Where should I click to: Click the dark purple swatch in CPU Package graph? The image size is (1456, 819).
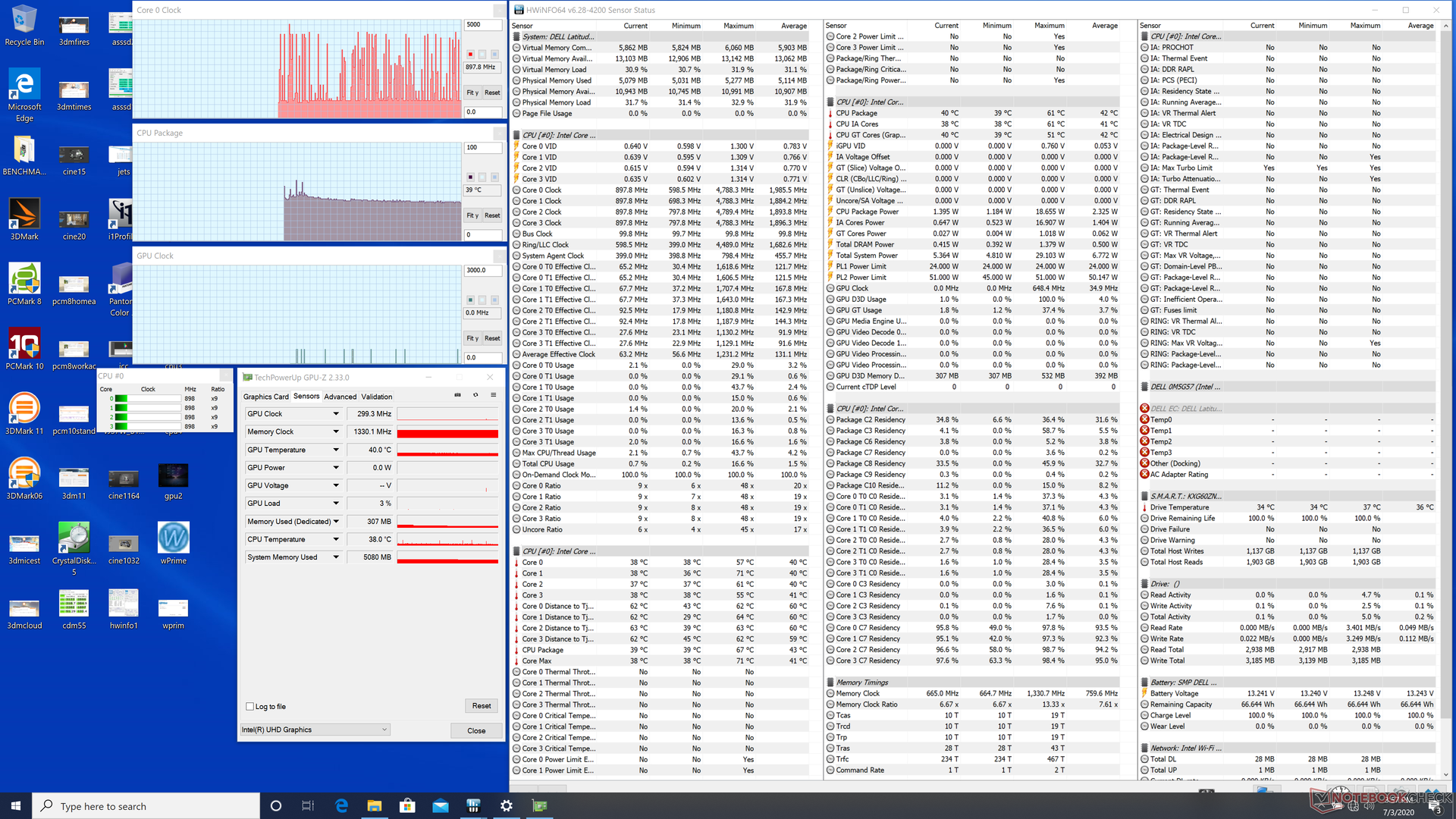point(470,177)
